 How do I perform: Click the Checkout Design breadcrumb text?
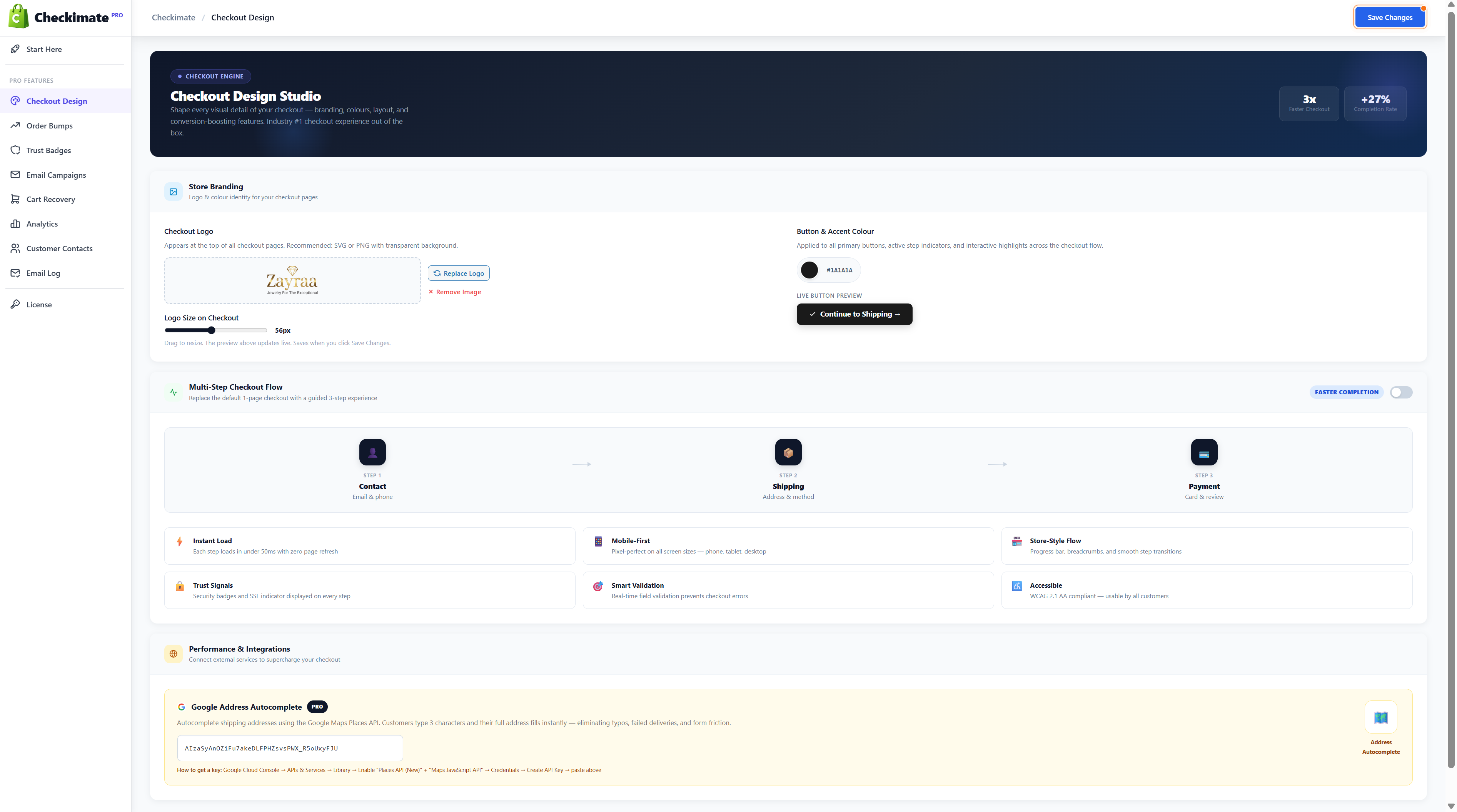click(243, 17)
